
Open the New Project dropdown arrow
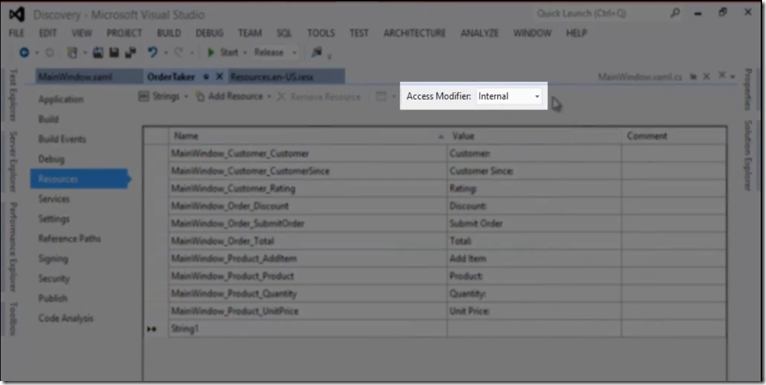[85, 52]
